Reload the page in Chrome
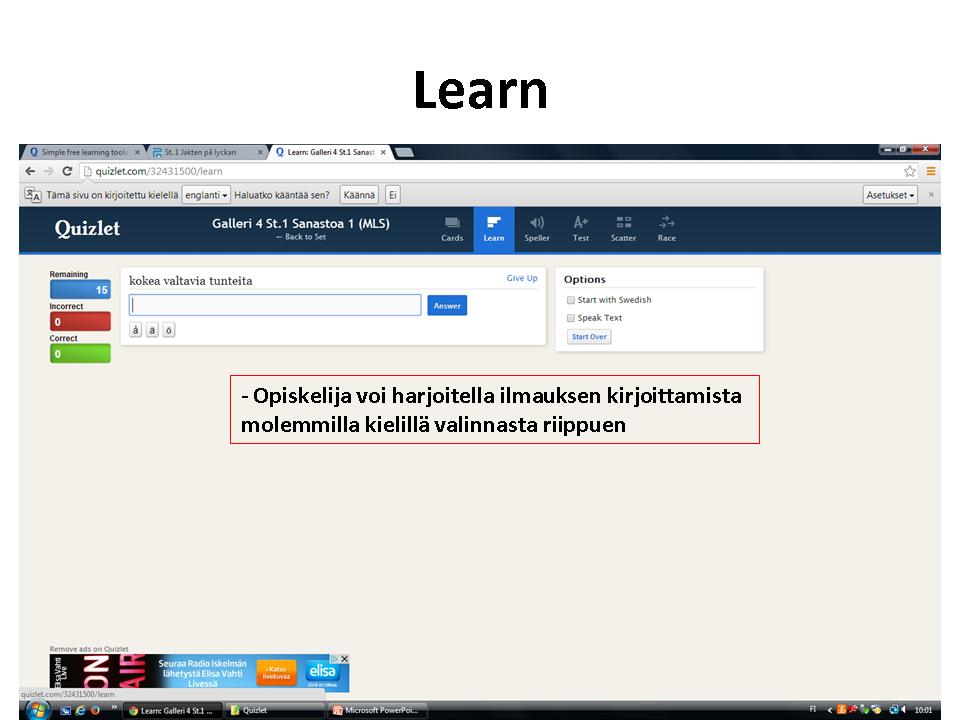Image resolution: width=960 pixels, height=720 pixels. click(68, 171)
